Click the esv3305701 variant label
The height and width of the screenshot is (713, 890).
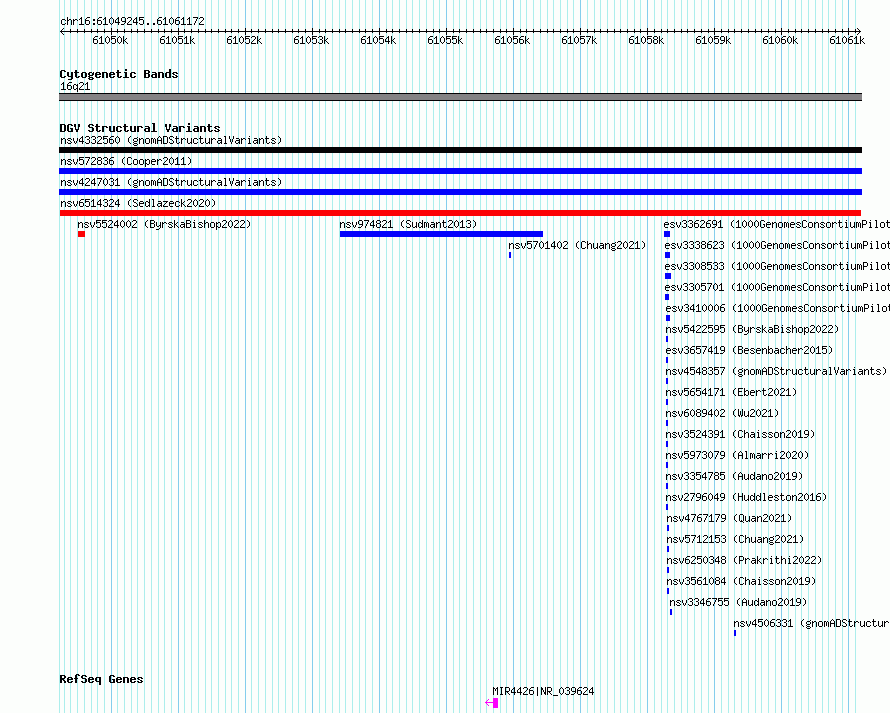[777, 287]
